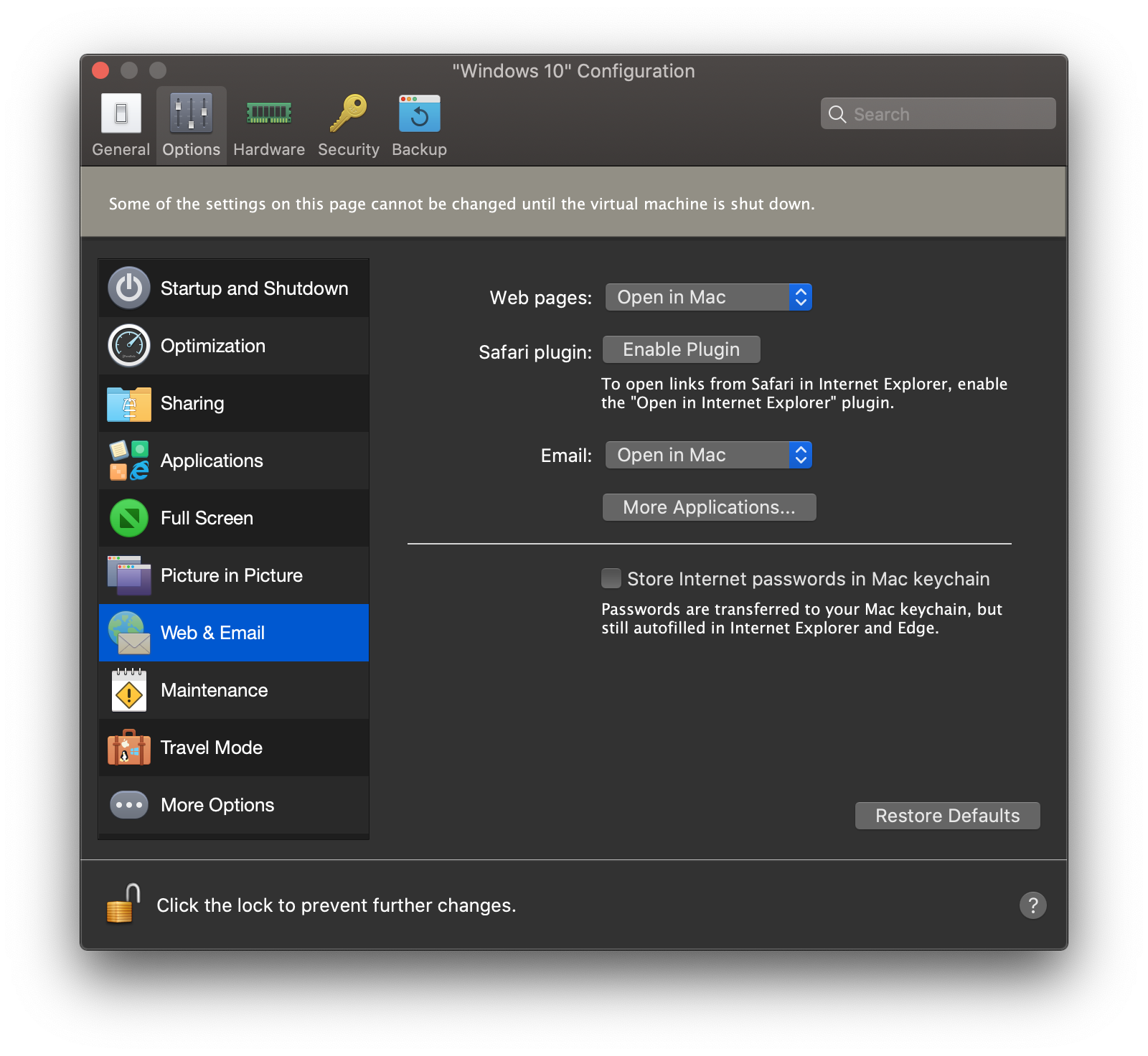Open the Security key icon
This screenshot has height=1056, width=1148.
(349, 113)
